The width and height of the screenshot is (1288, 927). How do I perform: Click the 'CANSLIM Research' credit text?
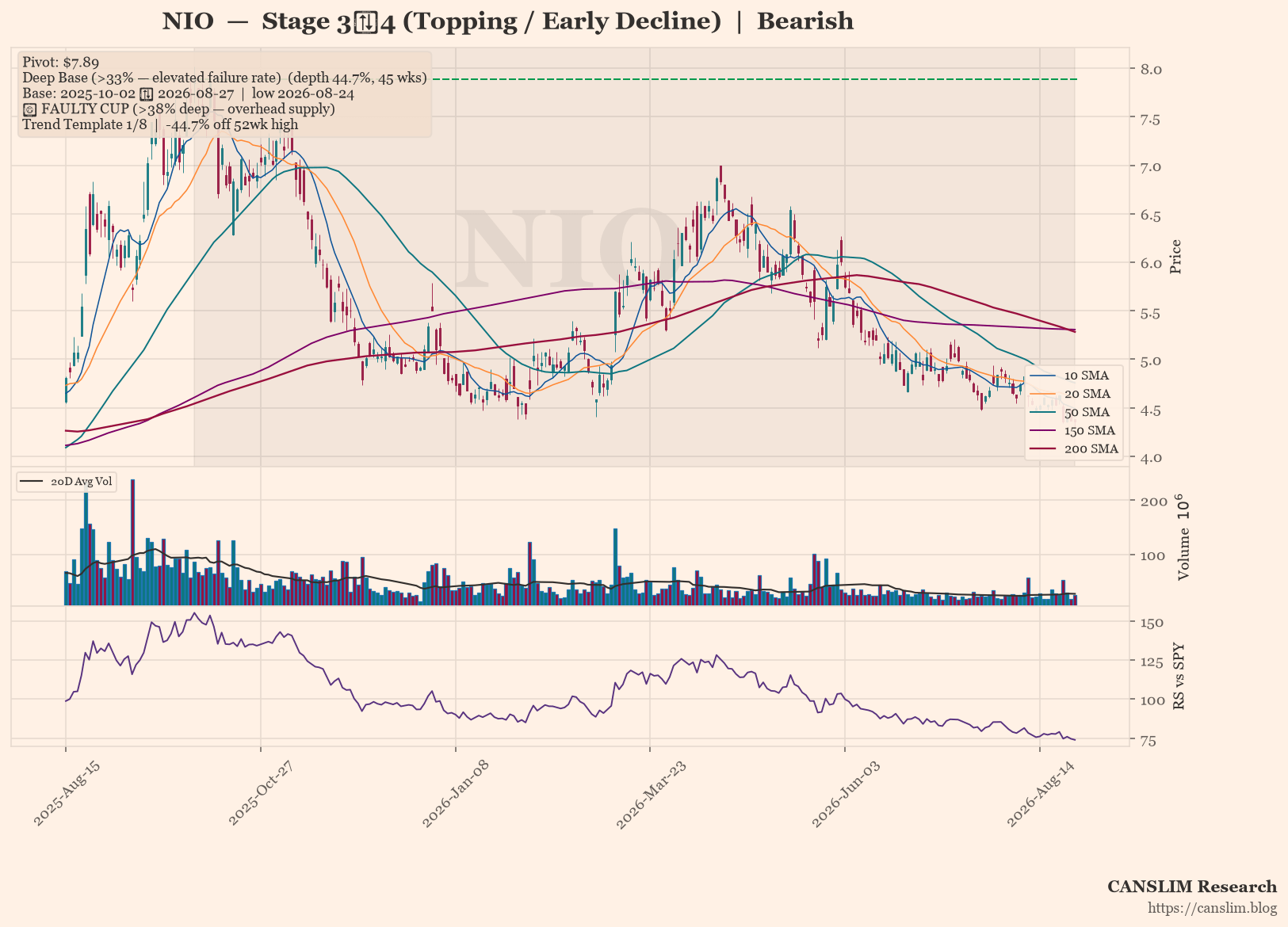pos(1192,887)
